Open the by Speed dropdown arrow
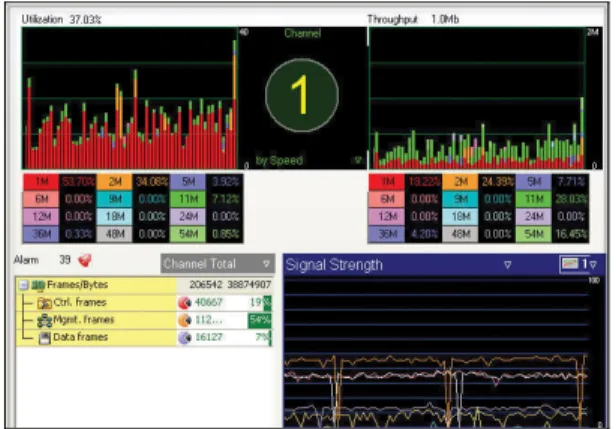 (358, 160)
